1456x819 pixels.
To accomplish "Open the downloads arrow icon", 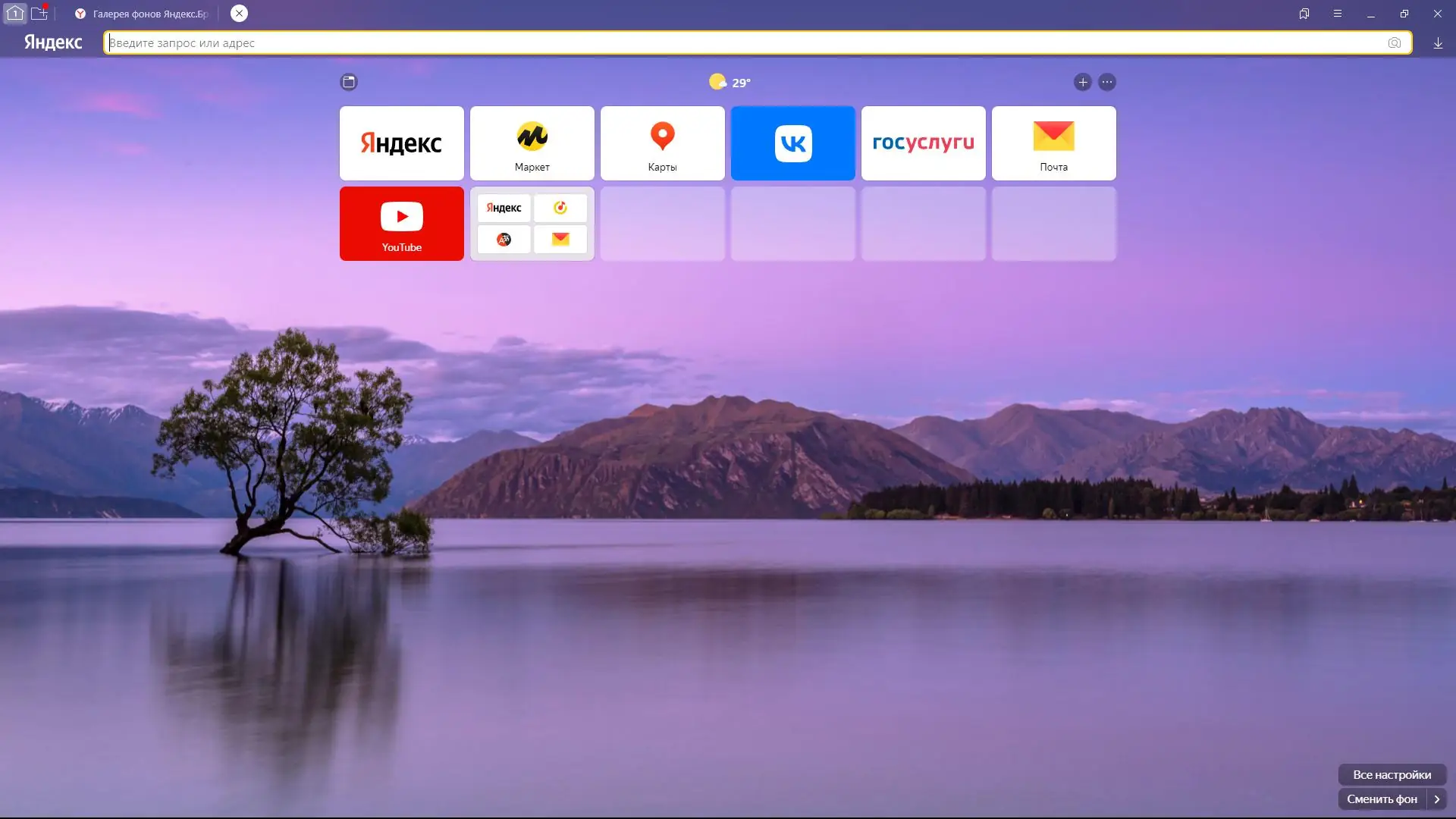I will [1438, 43].
